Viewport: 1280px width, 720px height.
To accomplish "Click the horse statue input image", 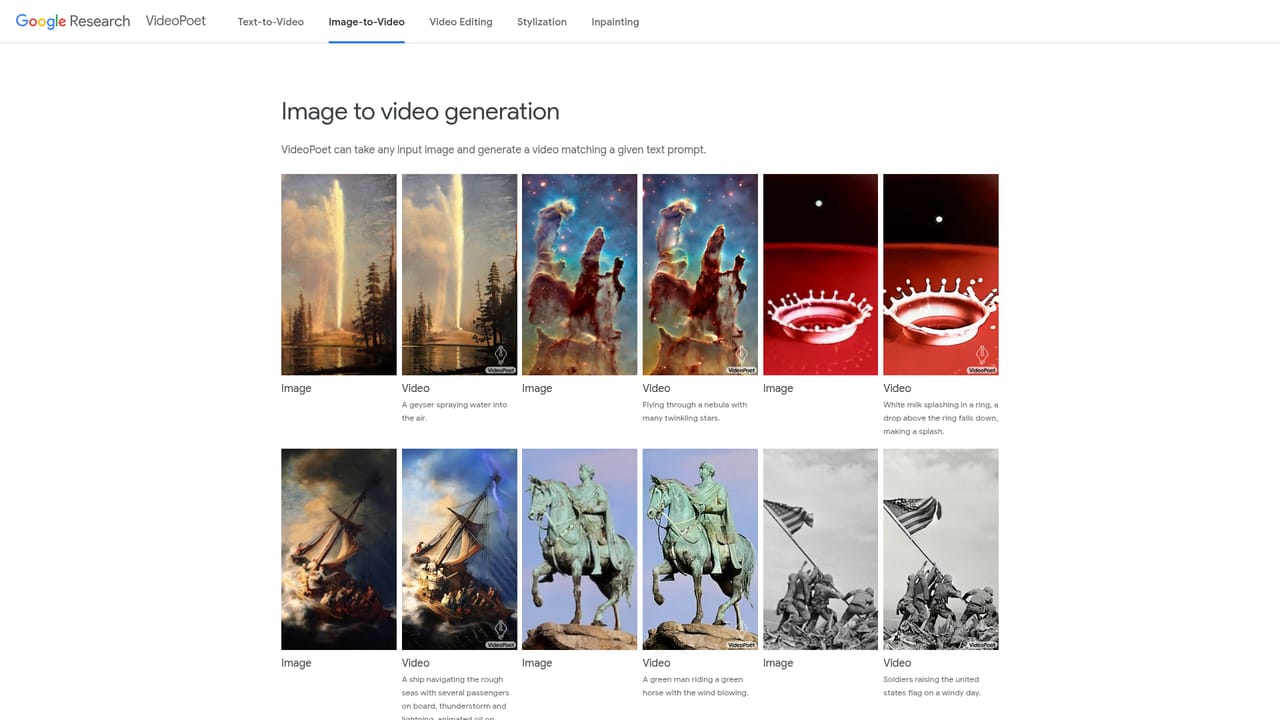I will [580, 549].
